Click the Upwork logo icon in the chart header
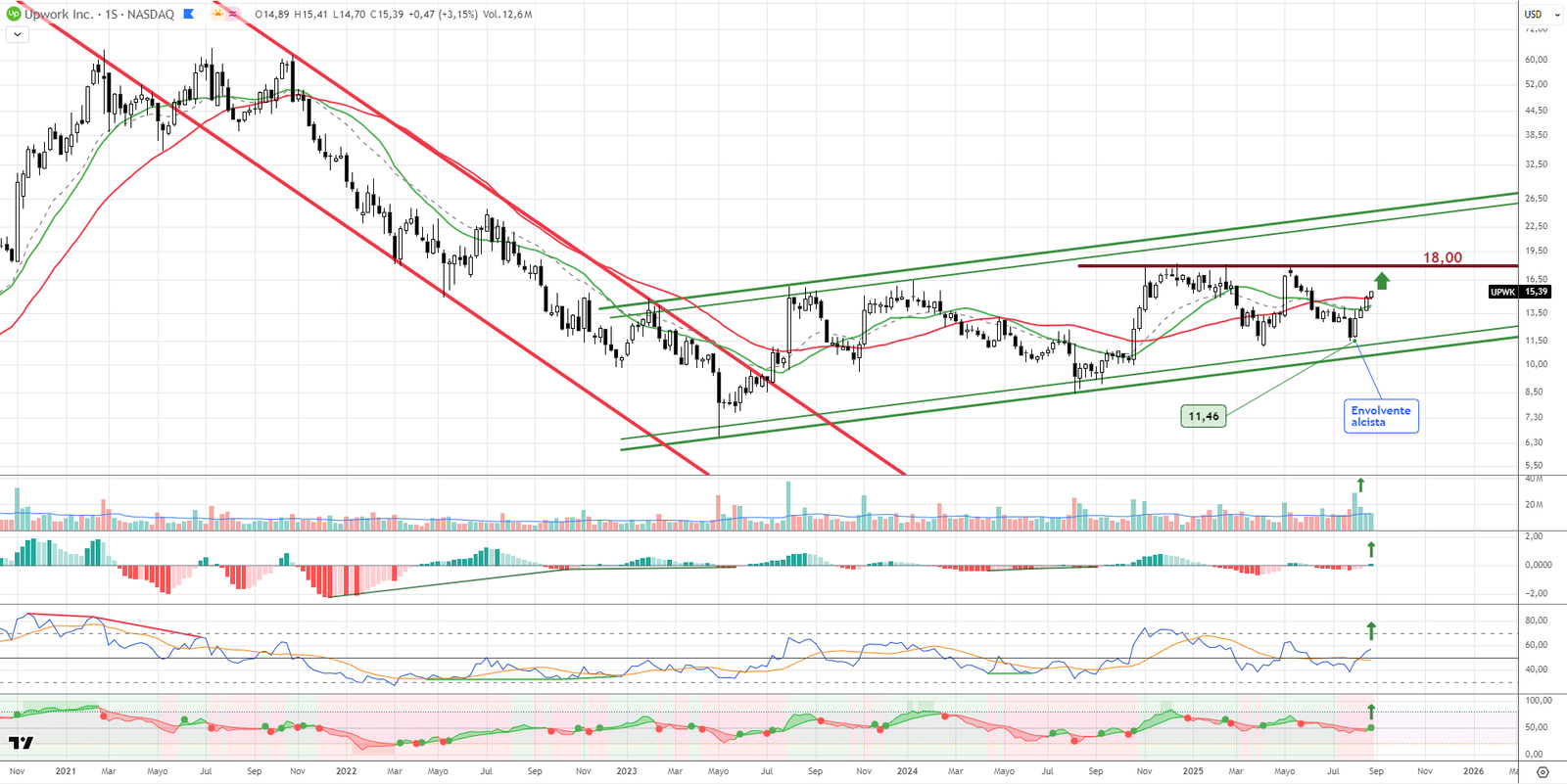 [14, 14]
